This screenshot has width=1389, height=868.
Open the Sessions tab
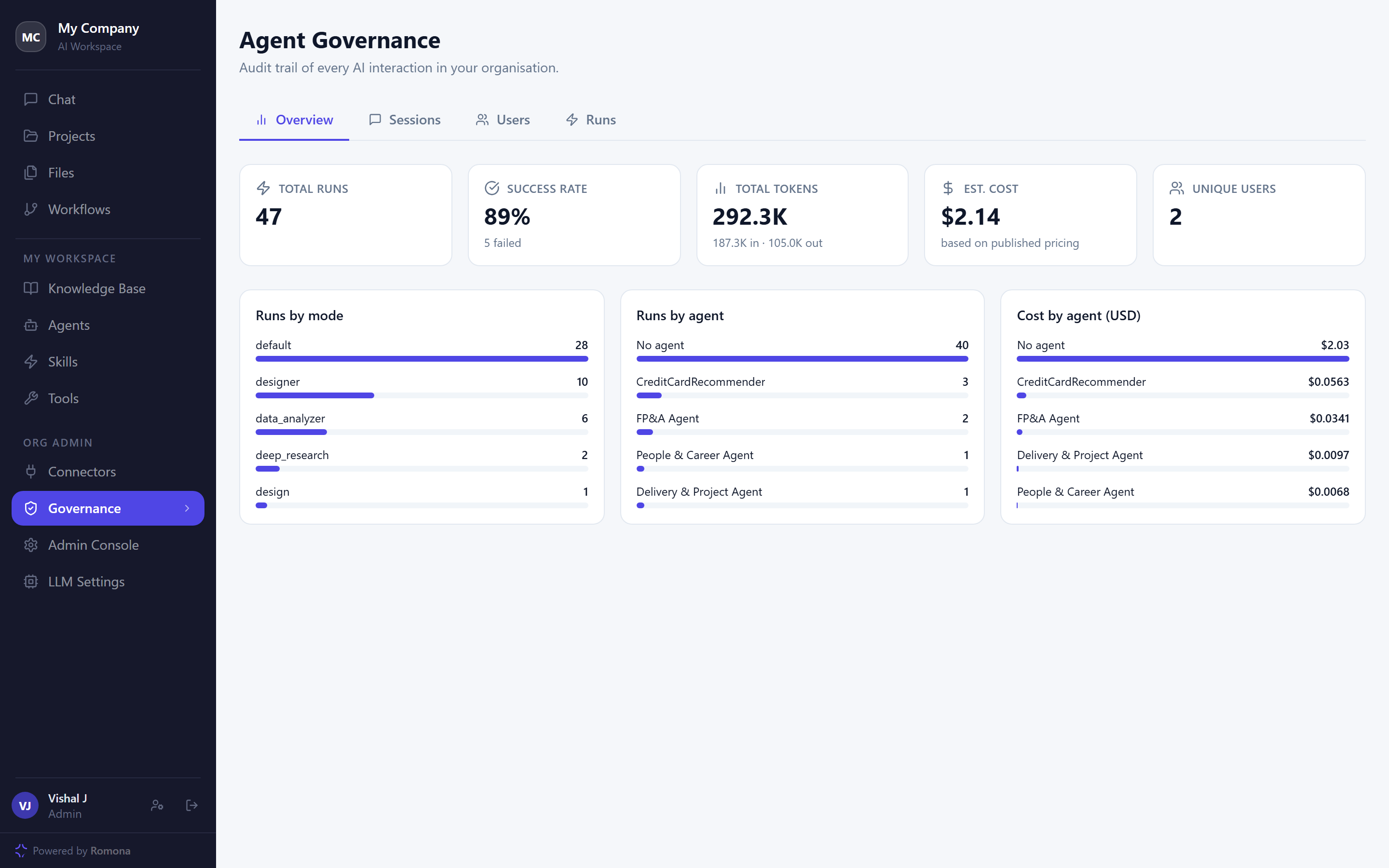coord(405,120)
